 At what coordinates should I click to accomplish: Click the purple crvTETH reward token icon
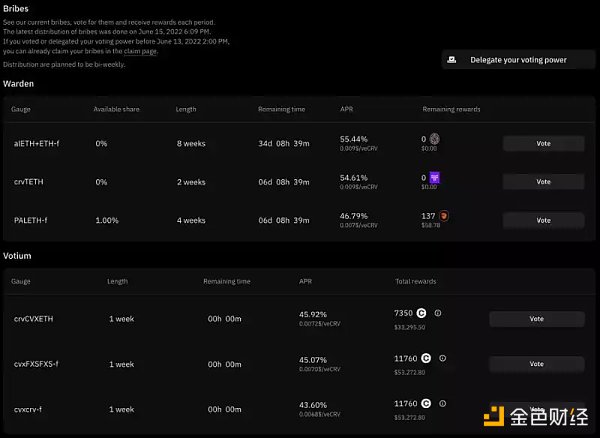point(435,177)
